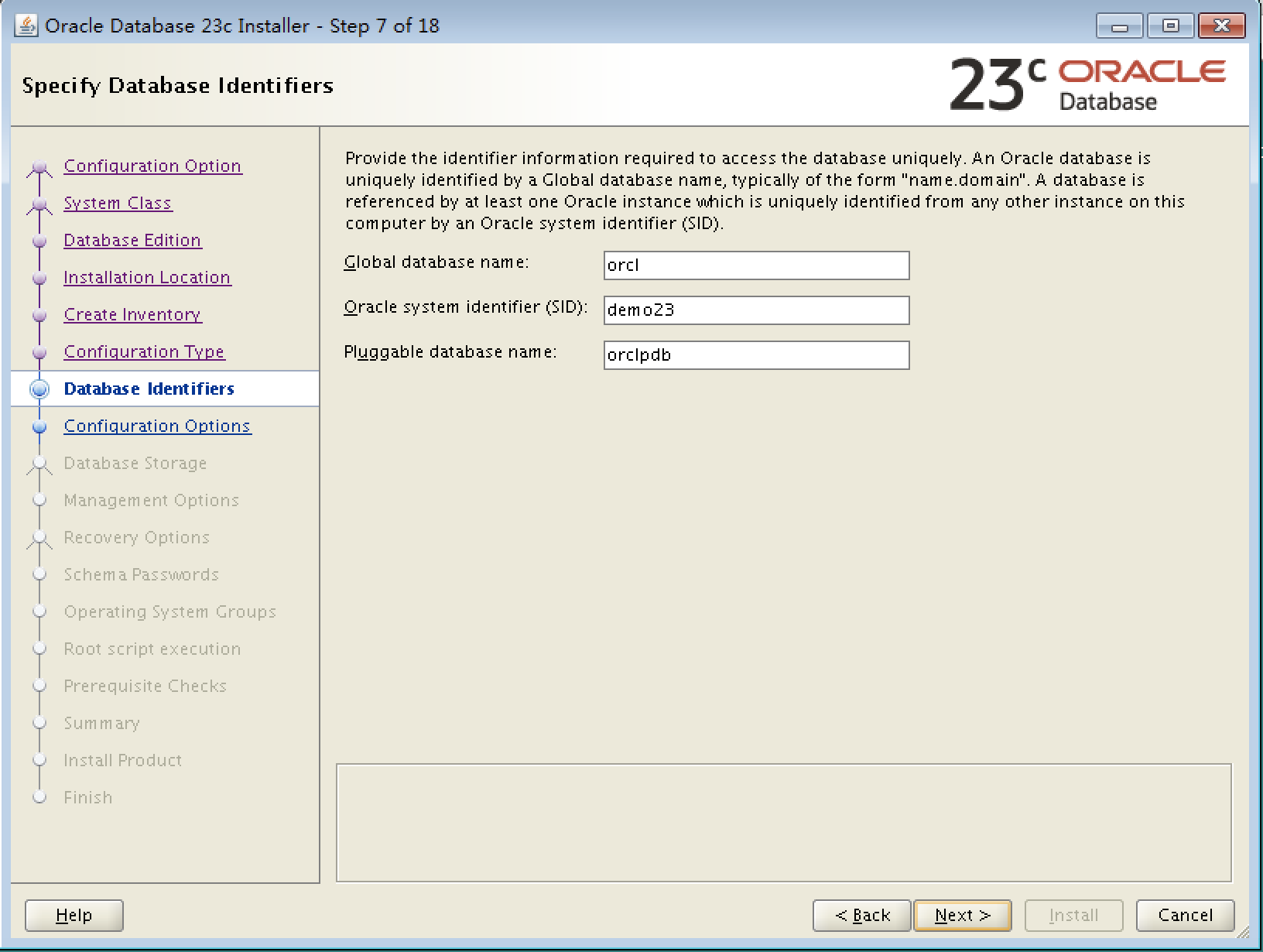Click the step bullet beside Create Inventory
The image size is (1263, 952).
coord(39,315)
